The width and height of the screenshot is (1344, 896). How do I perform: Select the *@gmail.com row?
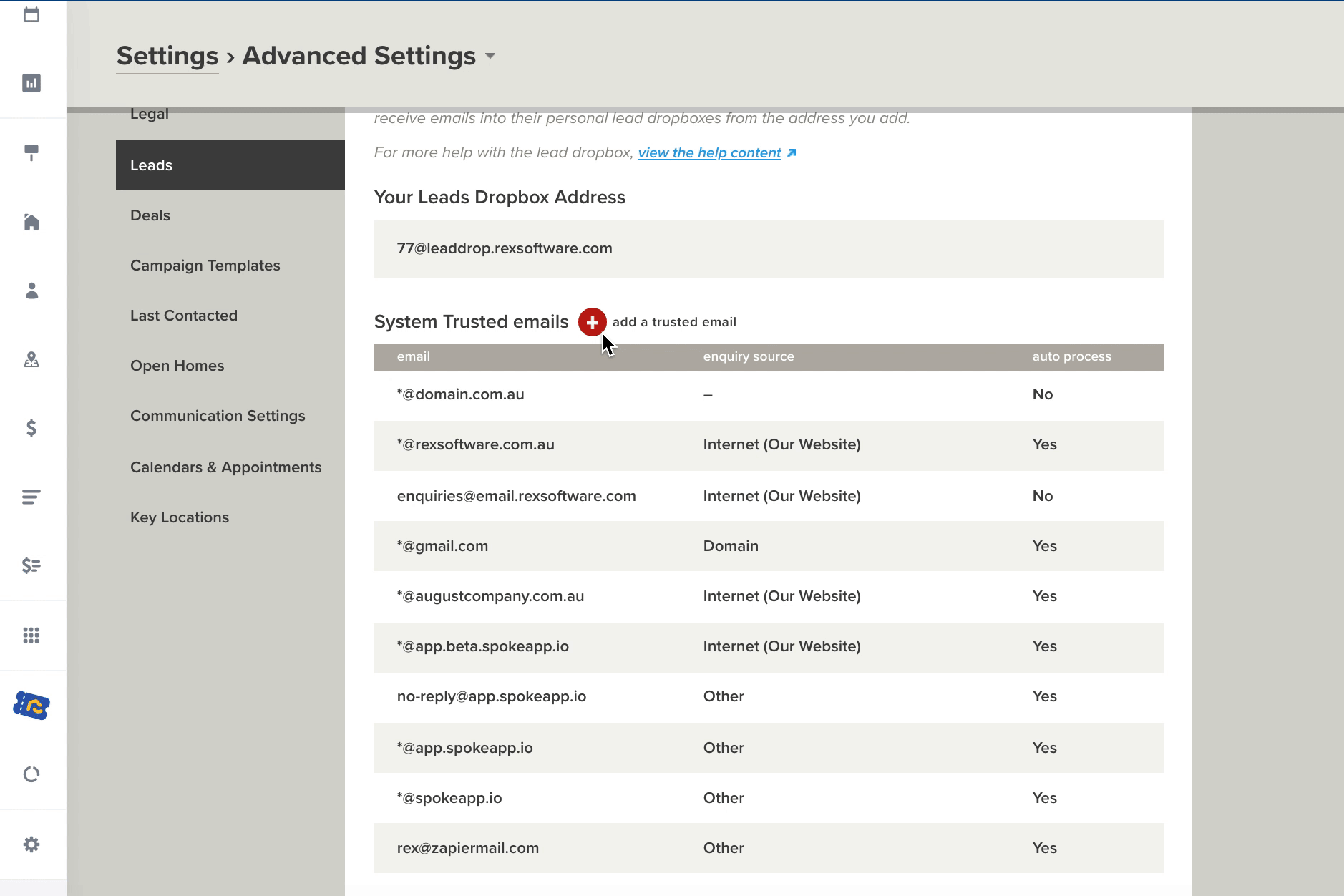tap(769, 546)
